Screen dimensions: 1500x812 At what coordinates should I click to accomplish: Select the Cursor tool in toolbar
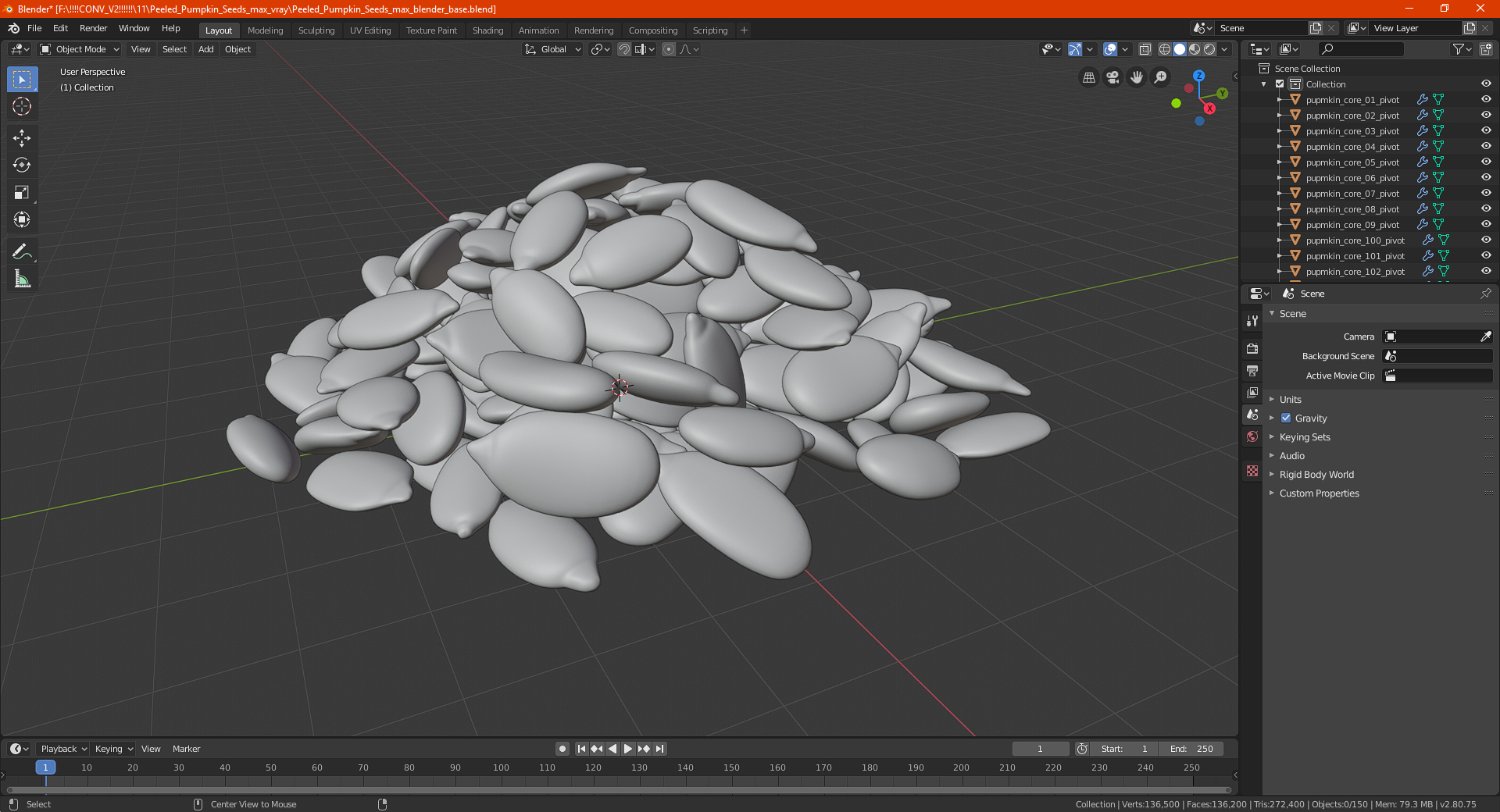22,106
